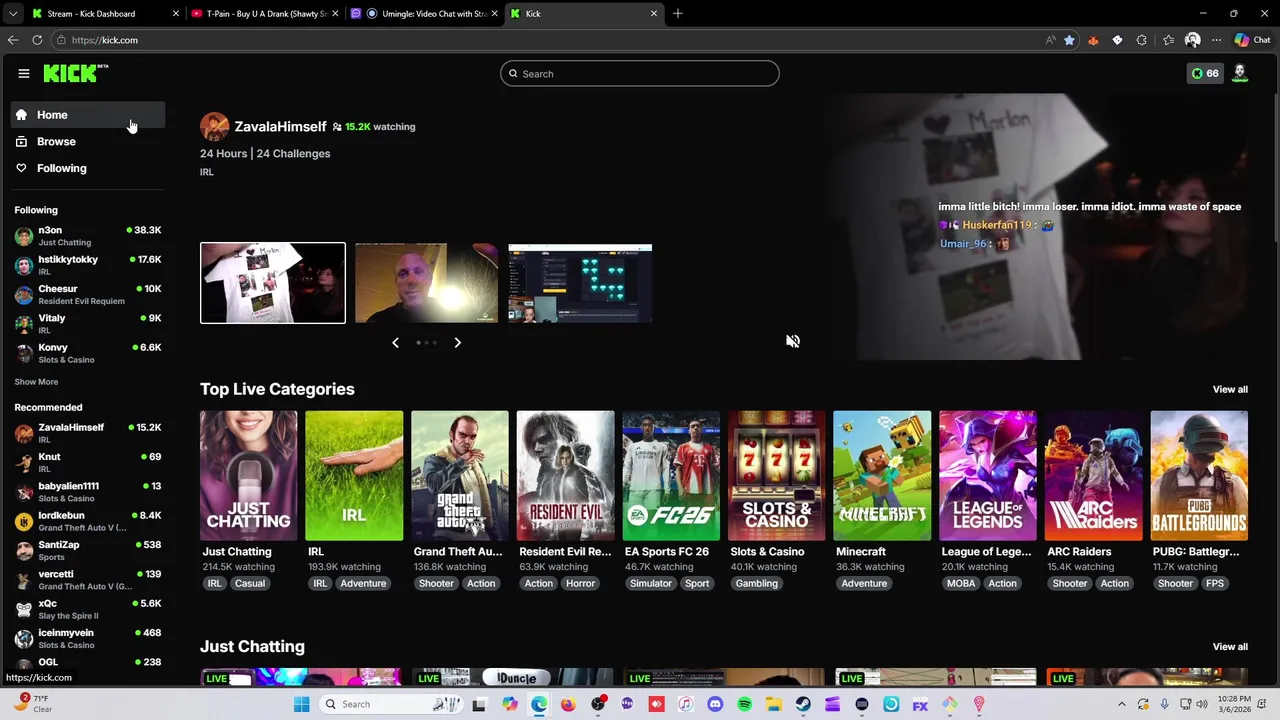Viewport: 1280px width, 720px height.
Task: Open lordkebun recommended channel
Action: (88, 520)
